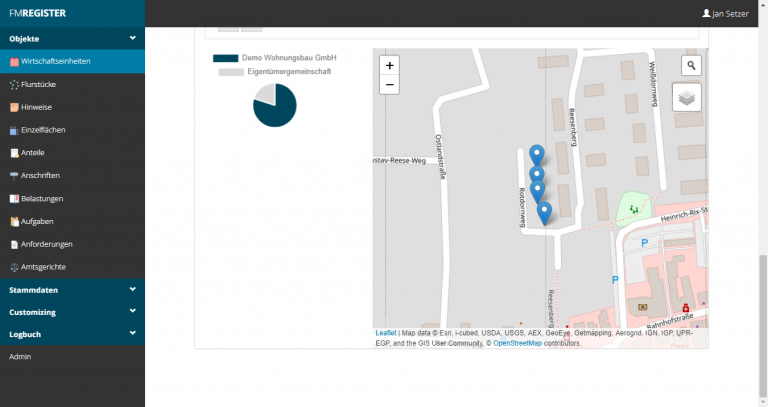Open the Aufgaben menu entry
This screenshot has width=768, height=407.
click(72, 221)
